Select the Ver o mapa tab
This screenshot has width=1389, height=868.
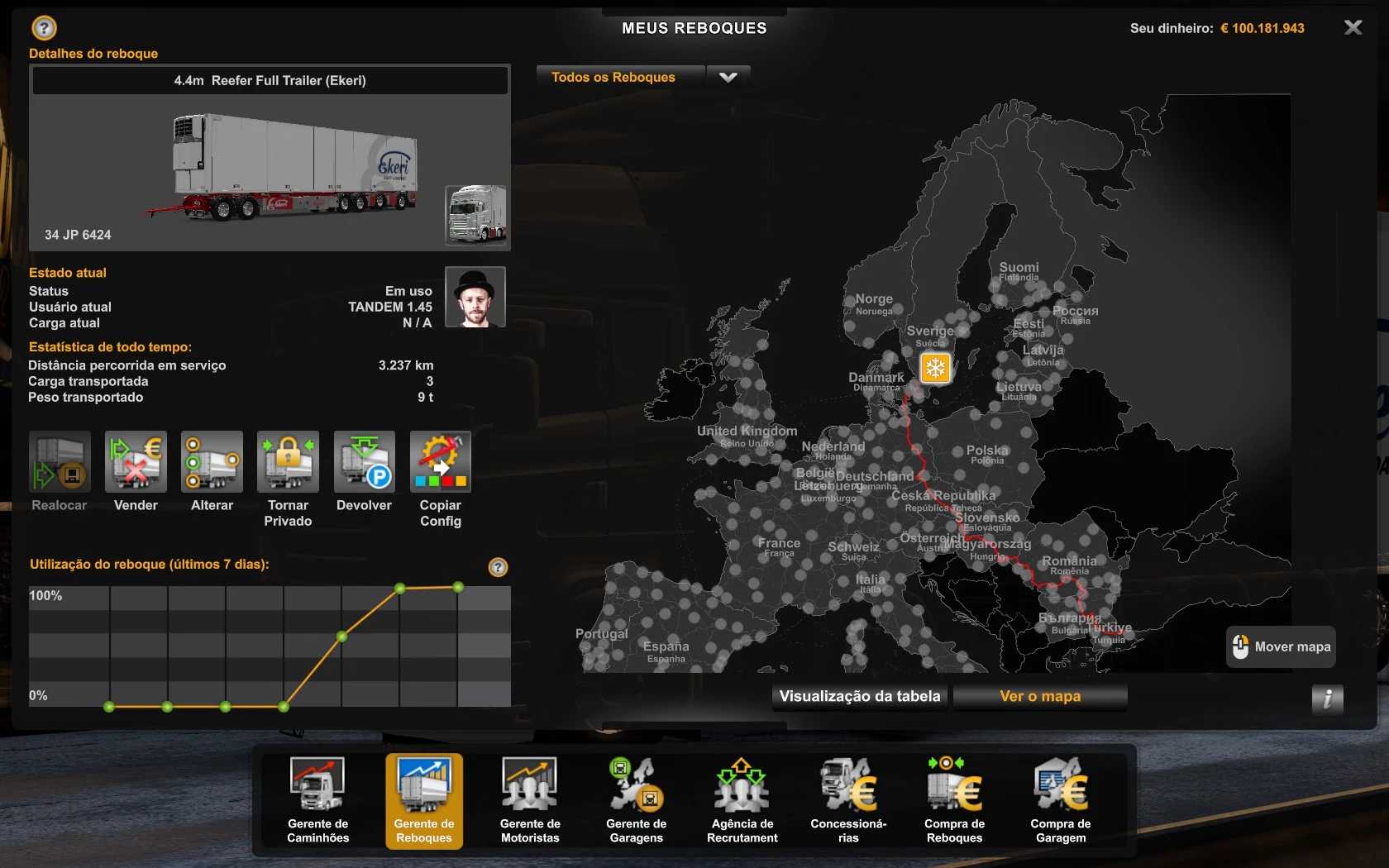(x=1040, y=696)
